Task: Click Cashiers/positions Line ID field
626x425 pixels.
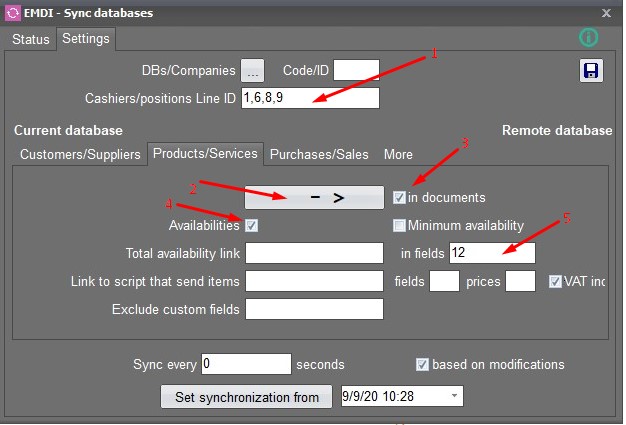Action: [310, 98]
